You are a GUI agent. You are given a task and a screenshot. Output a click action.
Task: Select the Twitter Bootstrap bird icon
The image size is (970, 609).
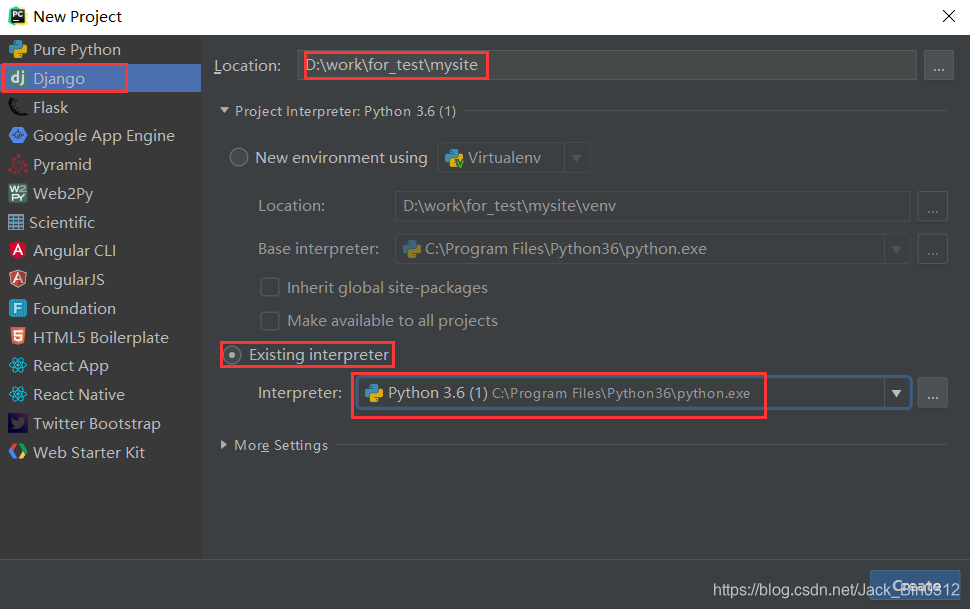tap(17, 423)
